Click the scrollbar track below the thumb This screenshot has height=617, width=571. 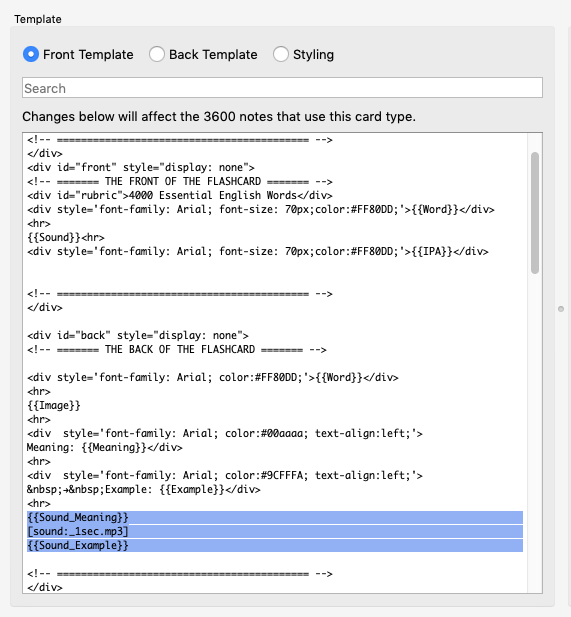(x=535, y=433)
